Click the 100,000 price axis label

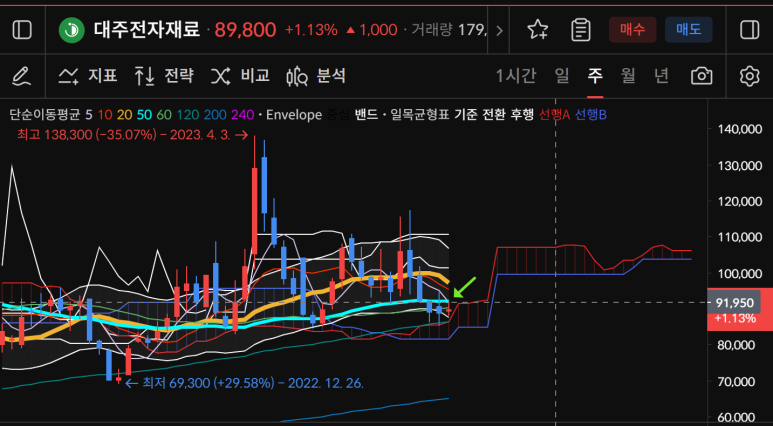tap(738, 273)
